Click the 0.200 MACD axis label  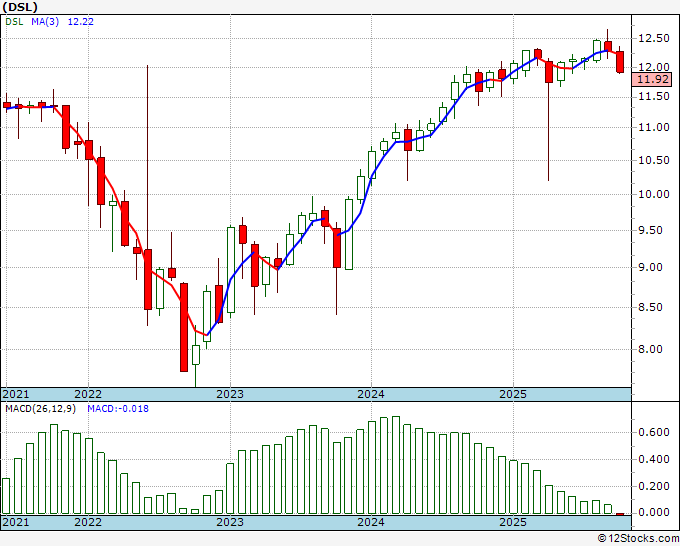click(x=654, y=486)
